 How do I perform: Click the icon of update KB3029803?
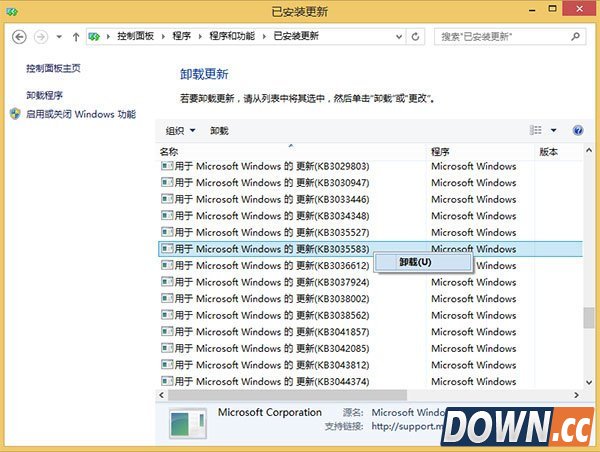167,166
